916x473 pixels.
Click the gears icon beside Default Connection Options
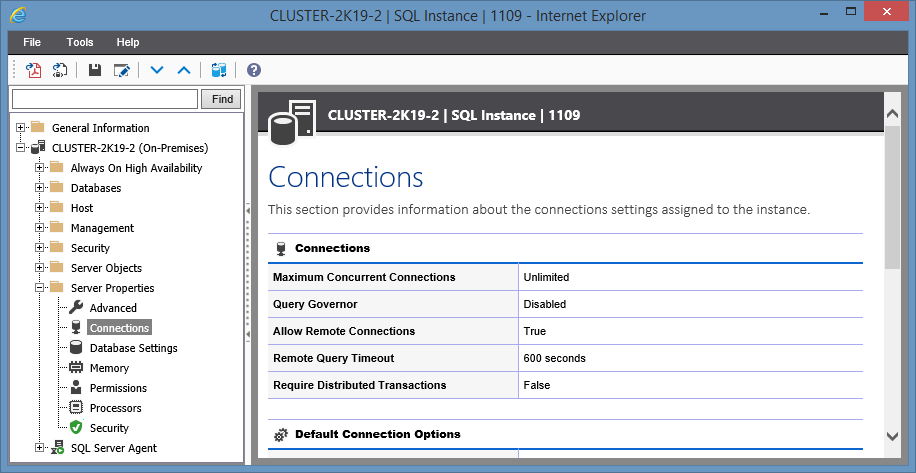pos(281,434)
